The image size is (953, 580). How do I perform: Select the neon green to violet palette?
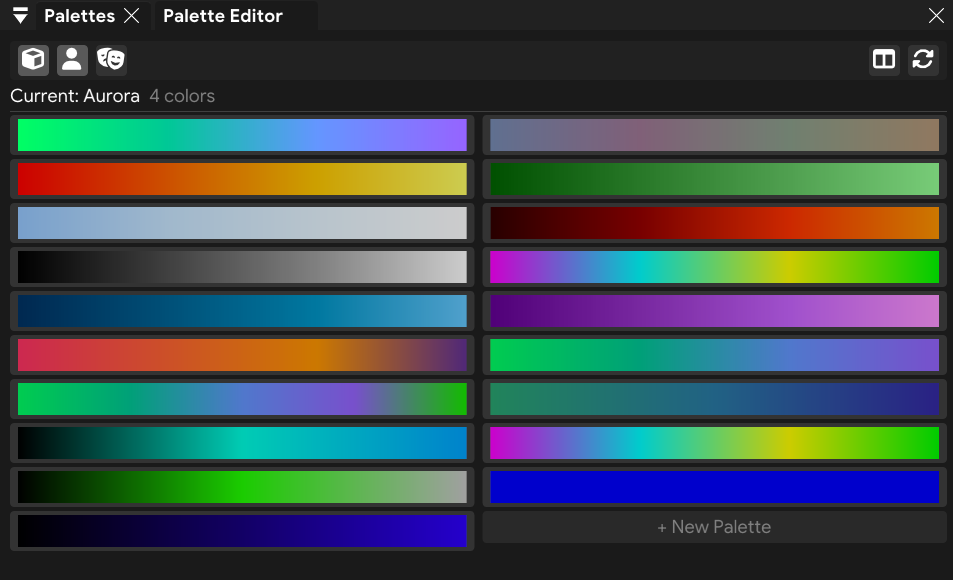tap(242, 135)
